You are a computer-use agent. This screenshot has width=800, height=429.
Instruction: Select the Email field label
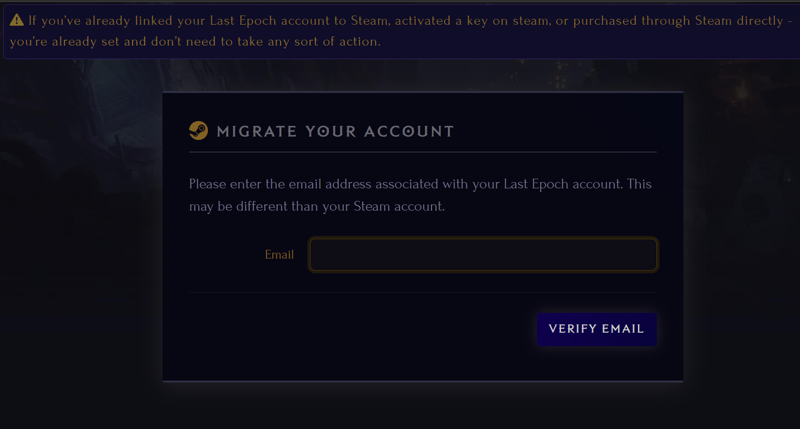coord(279,255)
